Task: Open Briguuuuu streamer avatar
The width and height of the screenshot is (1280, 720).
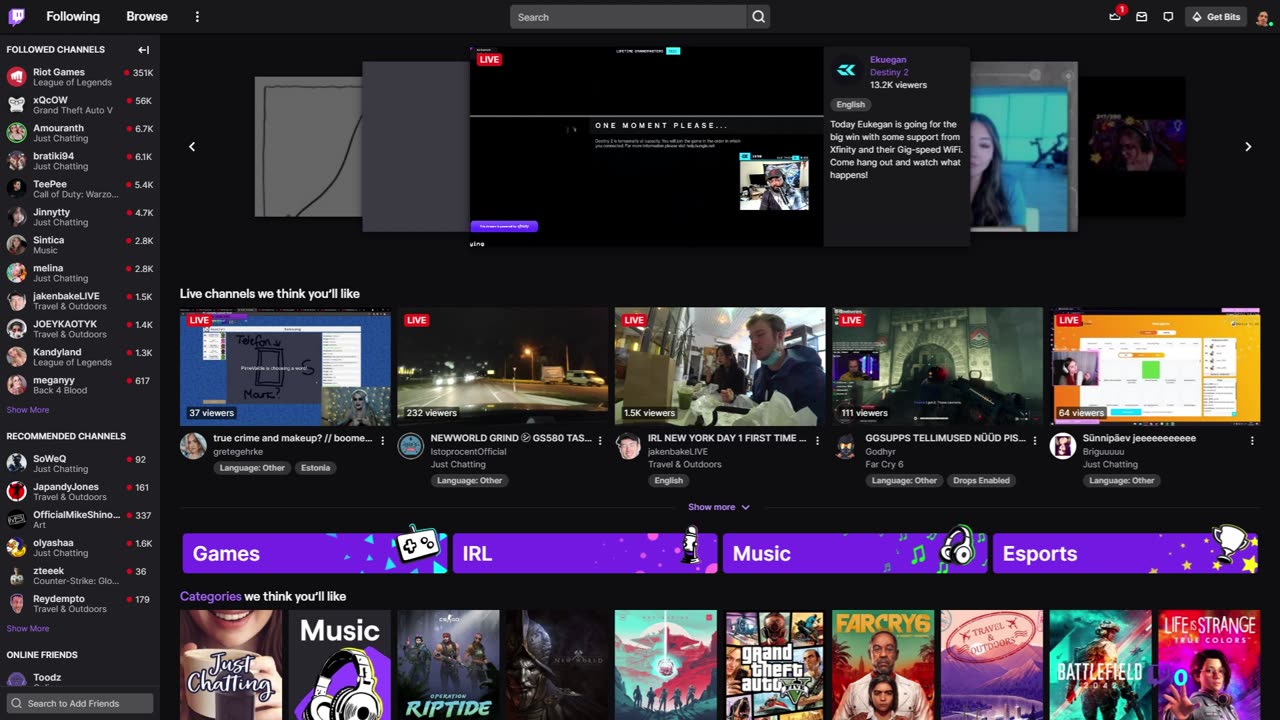Action: point(1063,446)
